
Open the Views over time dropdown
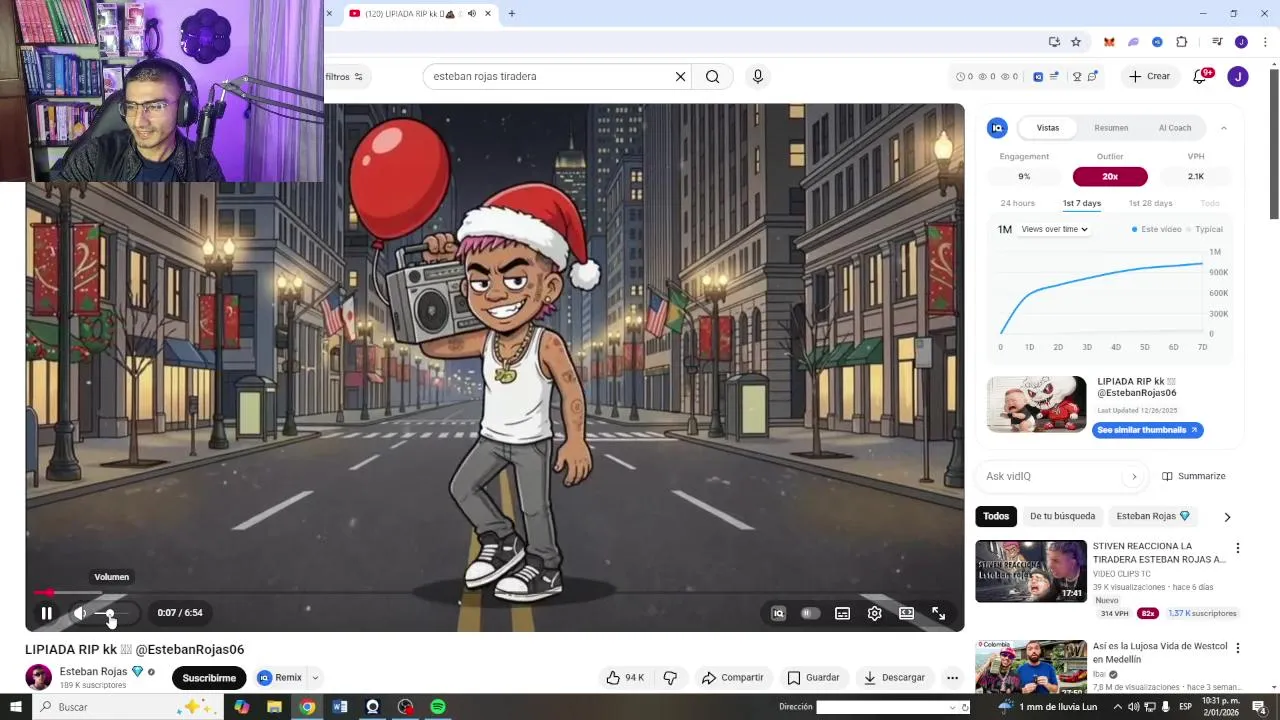coord(1054,229)
